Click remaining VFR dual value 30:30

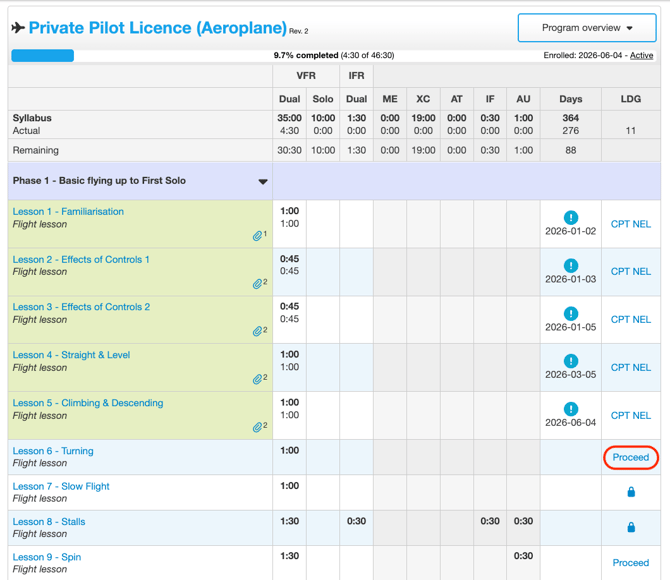point(289,150)
